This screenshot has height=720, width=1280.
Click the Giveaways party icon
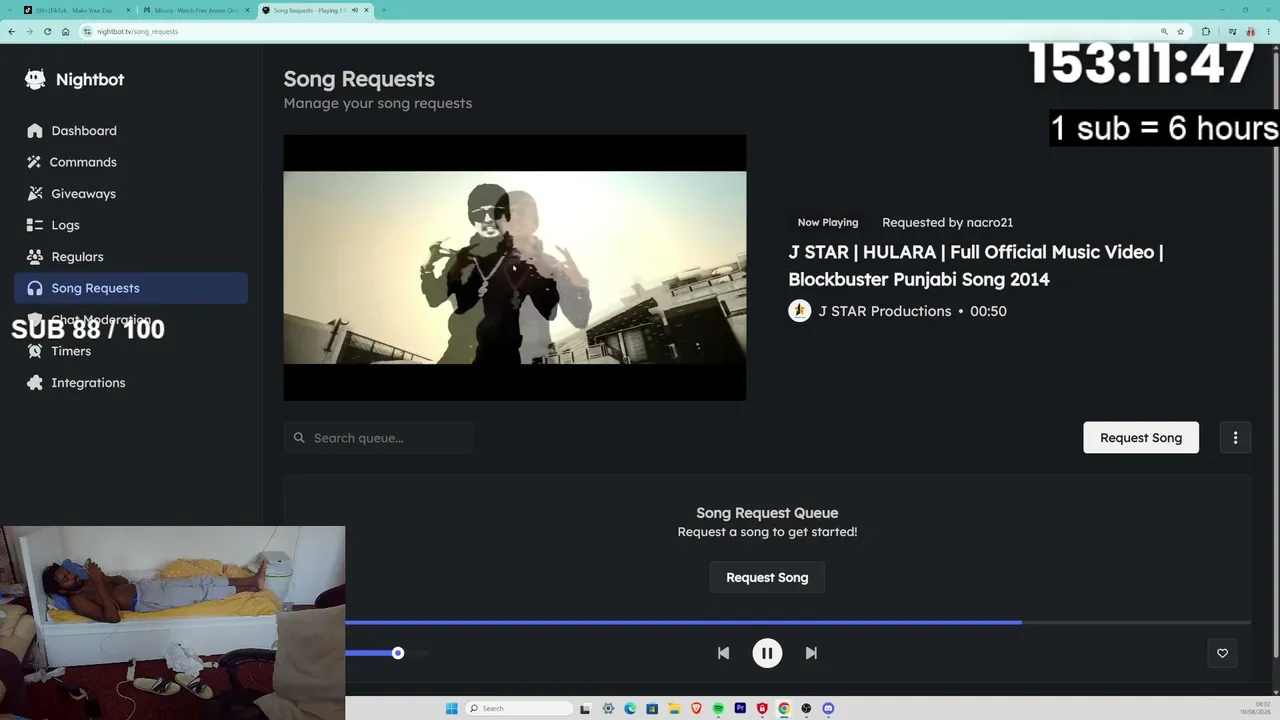(x=35, y=194)
